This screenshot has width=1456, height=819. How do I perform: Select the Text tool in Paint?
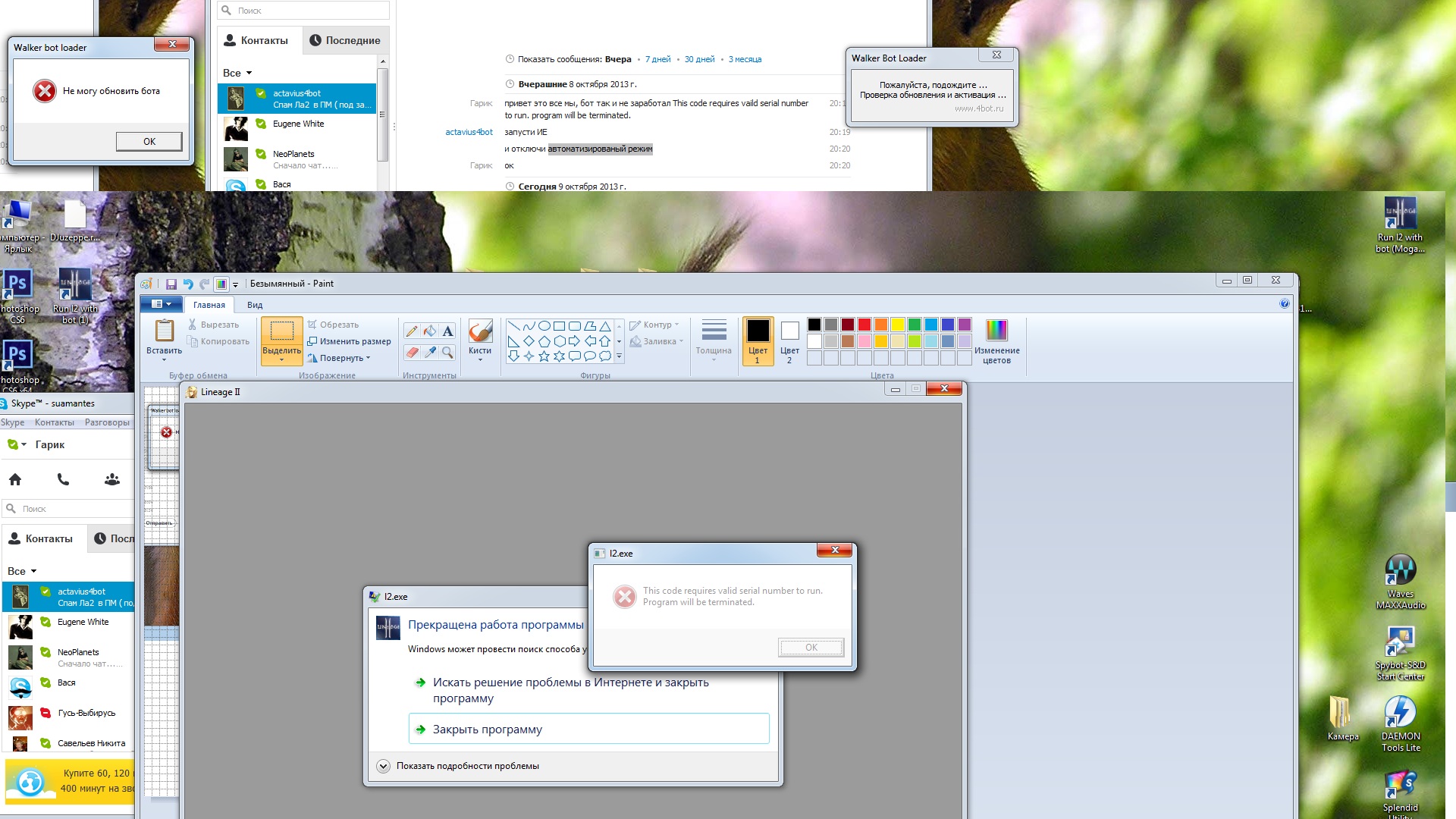(x=448, y=331)
